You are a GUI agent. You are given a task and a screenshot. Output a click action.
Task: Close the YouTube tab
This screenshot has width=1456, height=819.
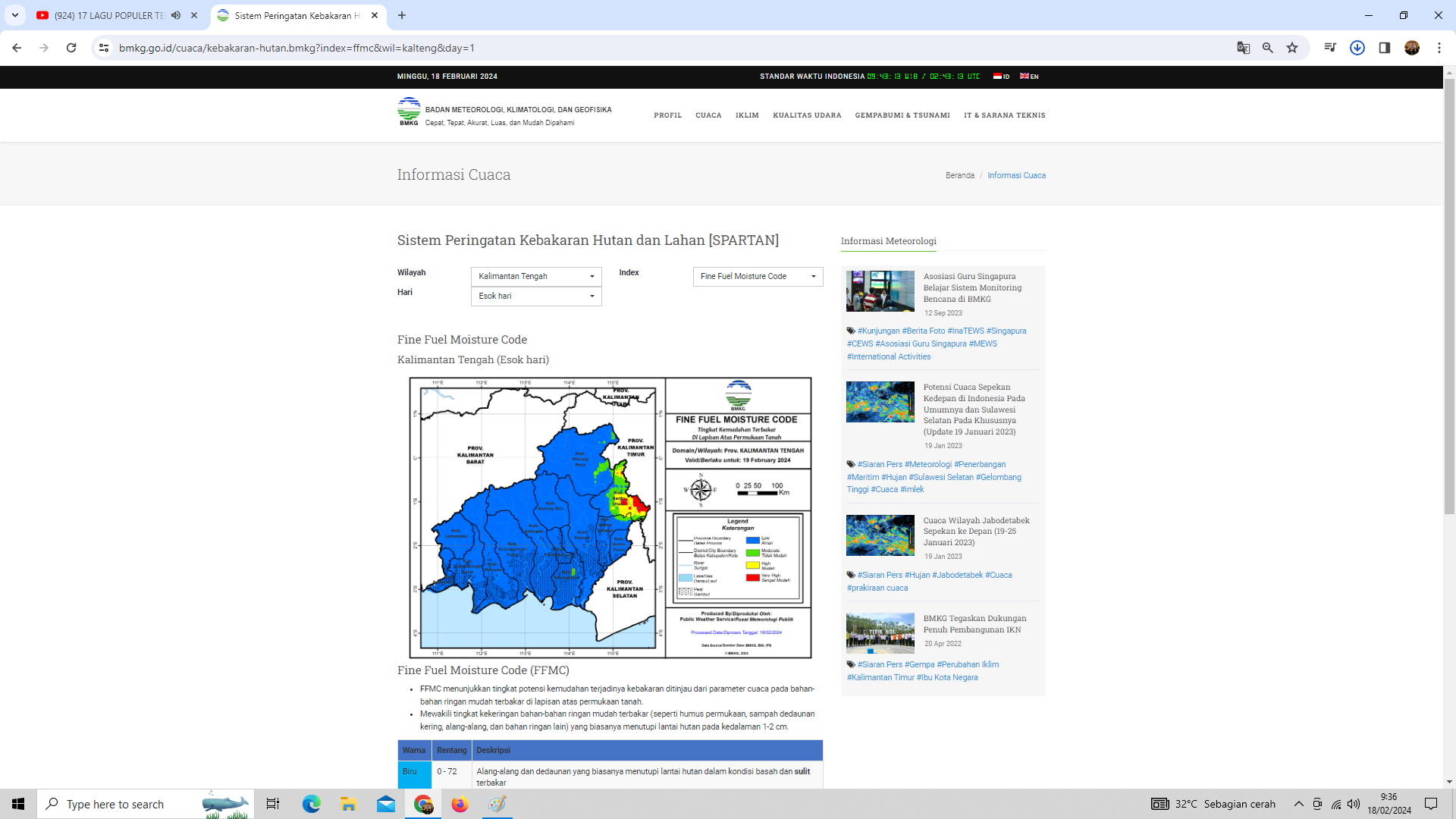click(x=194, y=15)
